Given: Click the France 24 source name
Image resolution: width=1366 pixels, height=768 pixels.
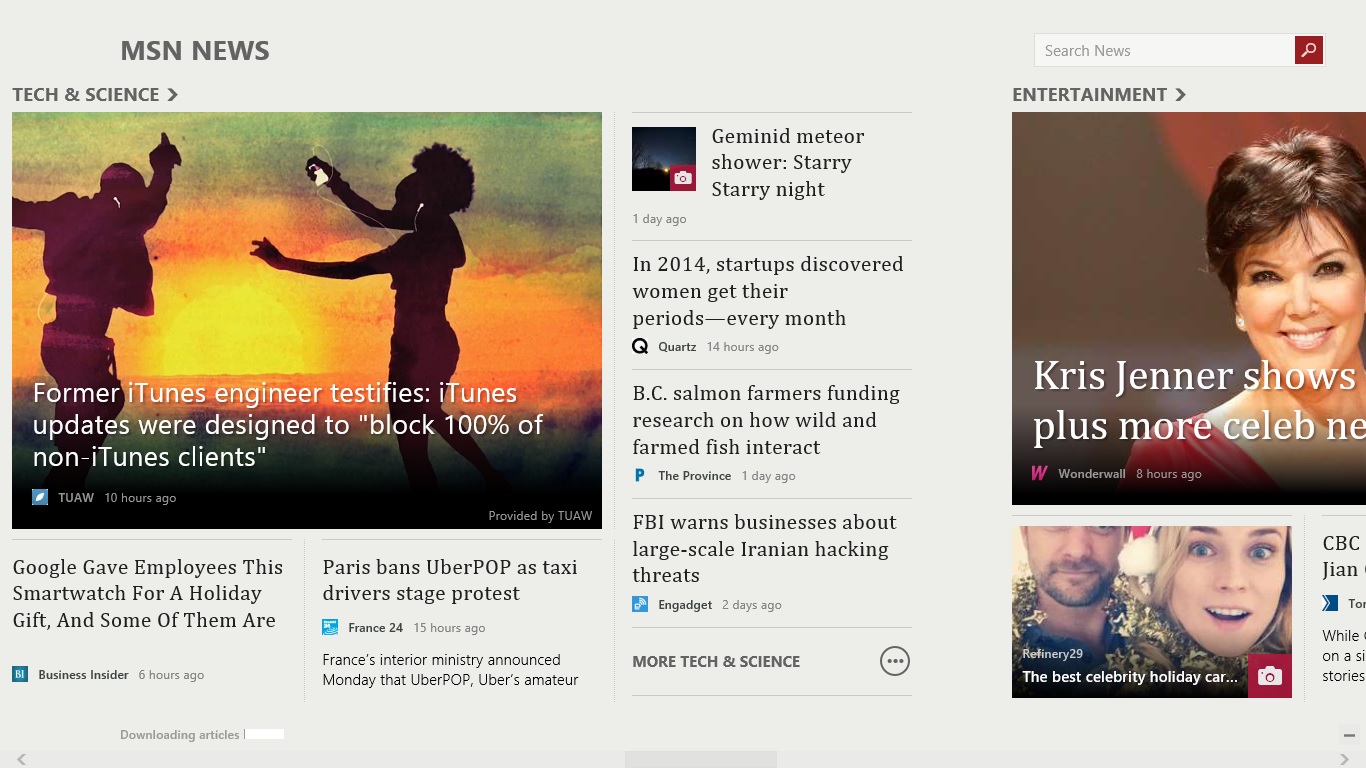Looking at the screenshot, I should [x=376, y=628].
